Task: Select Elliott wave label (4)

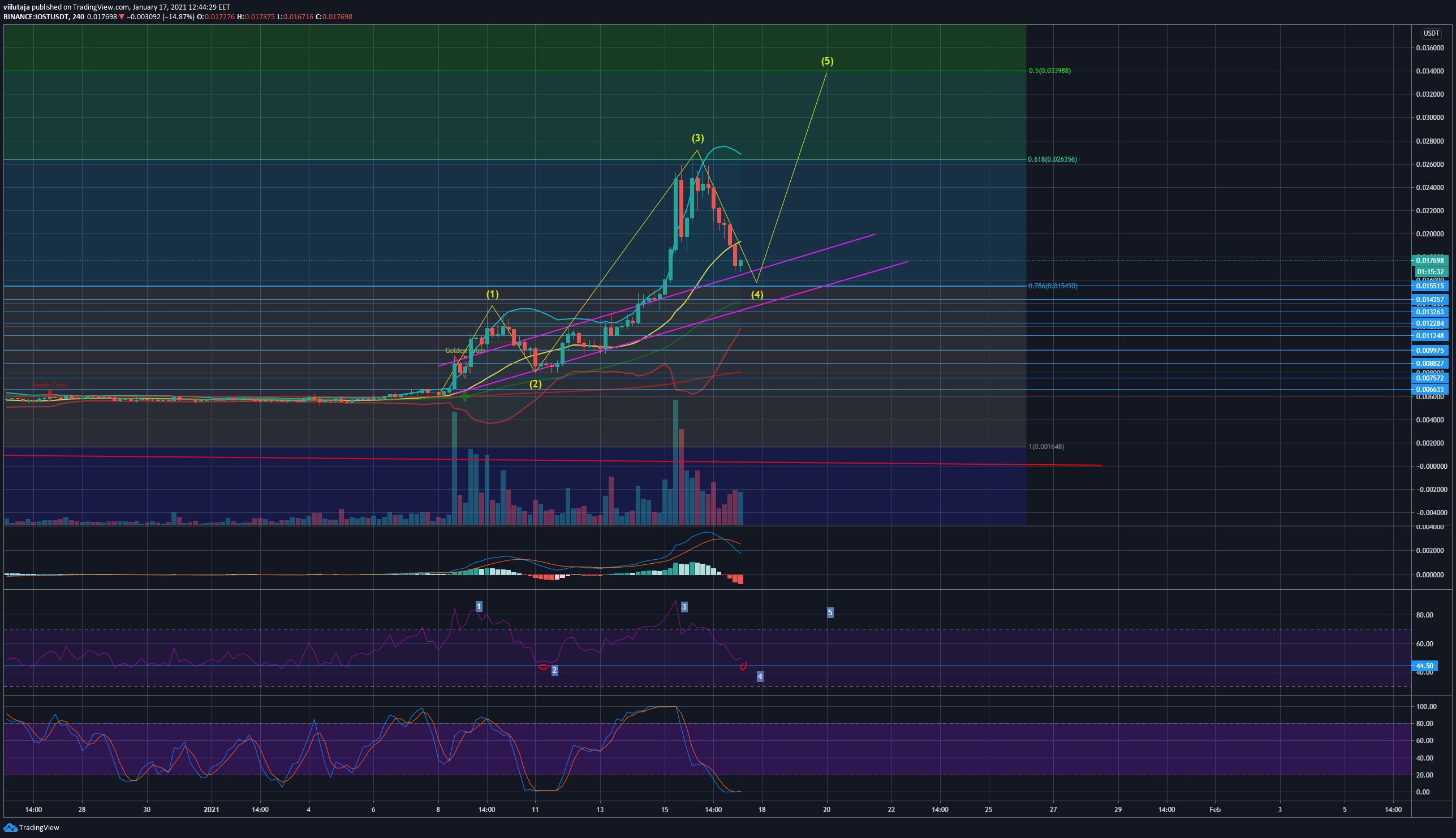Action: [757, 295]
